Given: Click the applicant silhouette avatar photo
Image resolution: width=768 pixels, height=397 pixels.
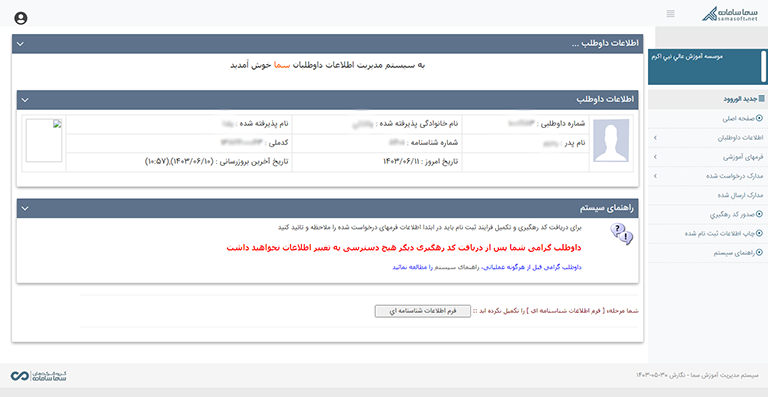Looking at the screenshot, I should tap(611, 140).
